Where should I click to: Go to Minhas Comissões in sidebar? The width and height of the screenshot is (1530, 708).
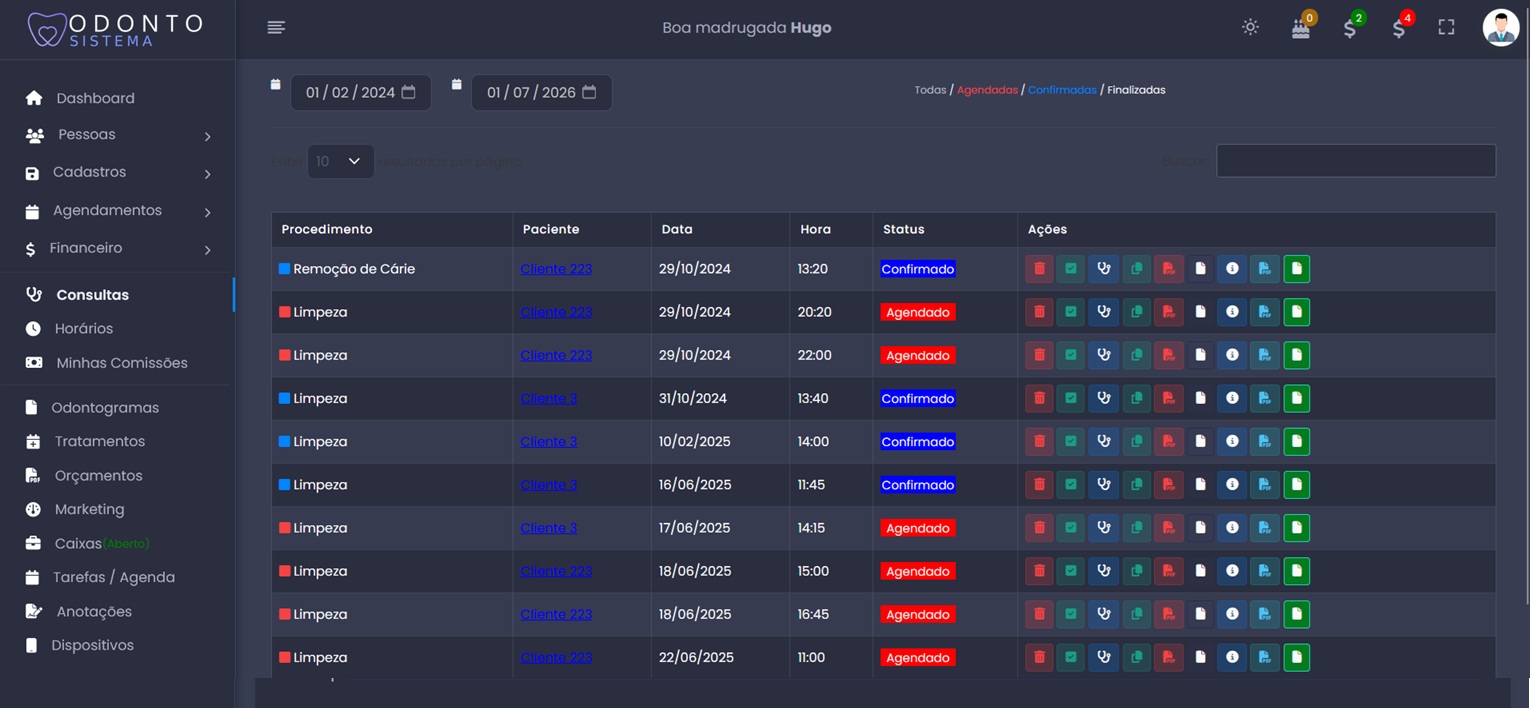point(122,363)
